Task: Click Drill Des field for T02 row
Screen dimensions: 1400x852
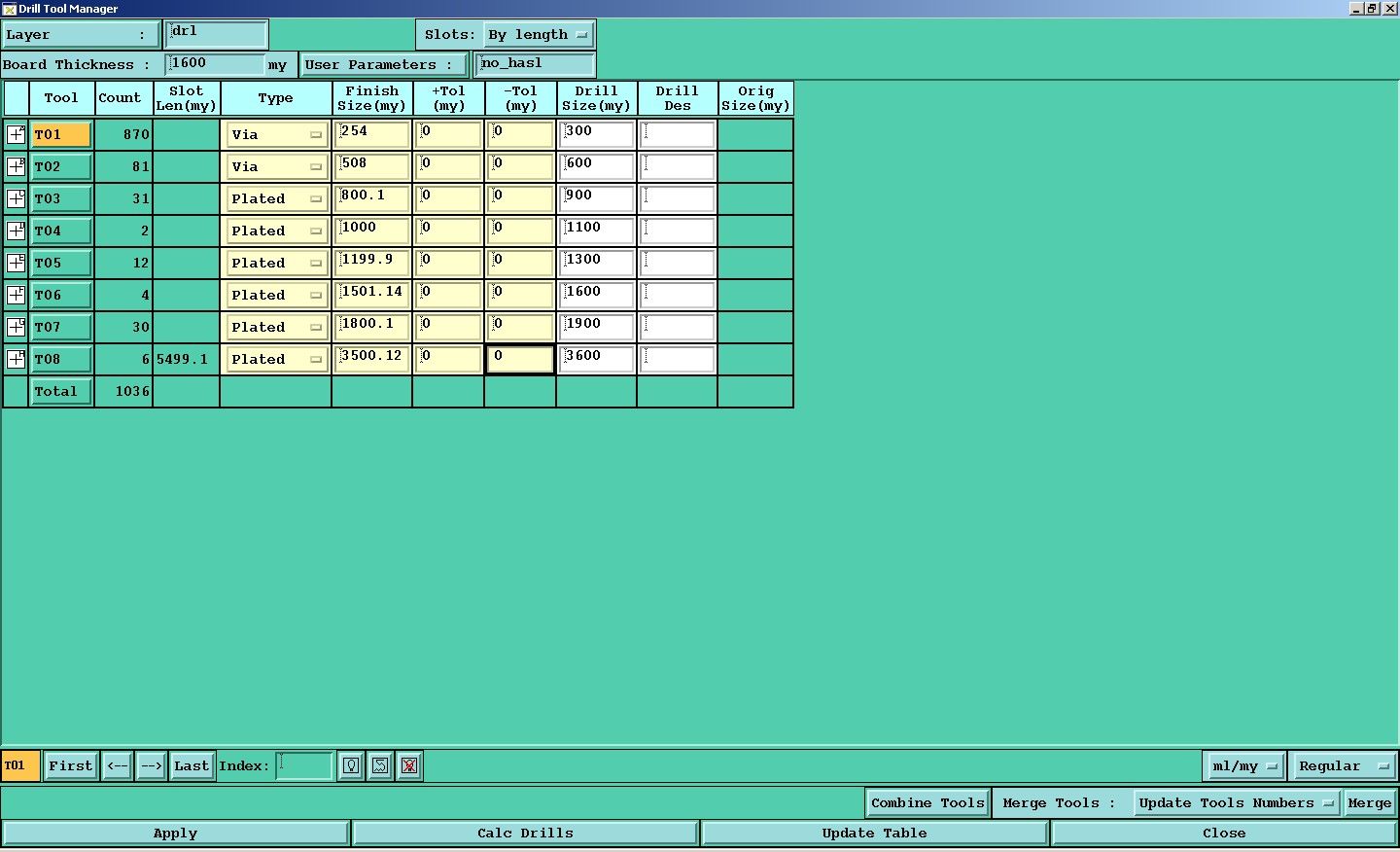Action: coord(678,166)
